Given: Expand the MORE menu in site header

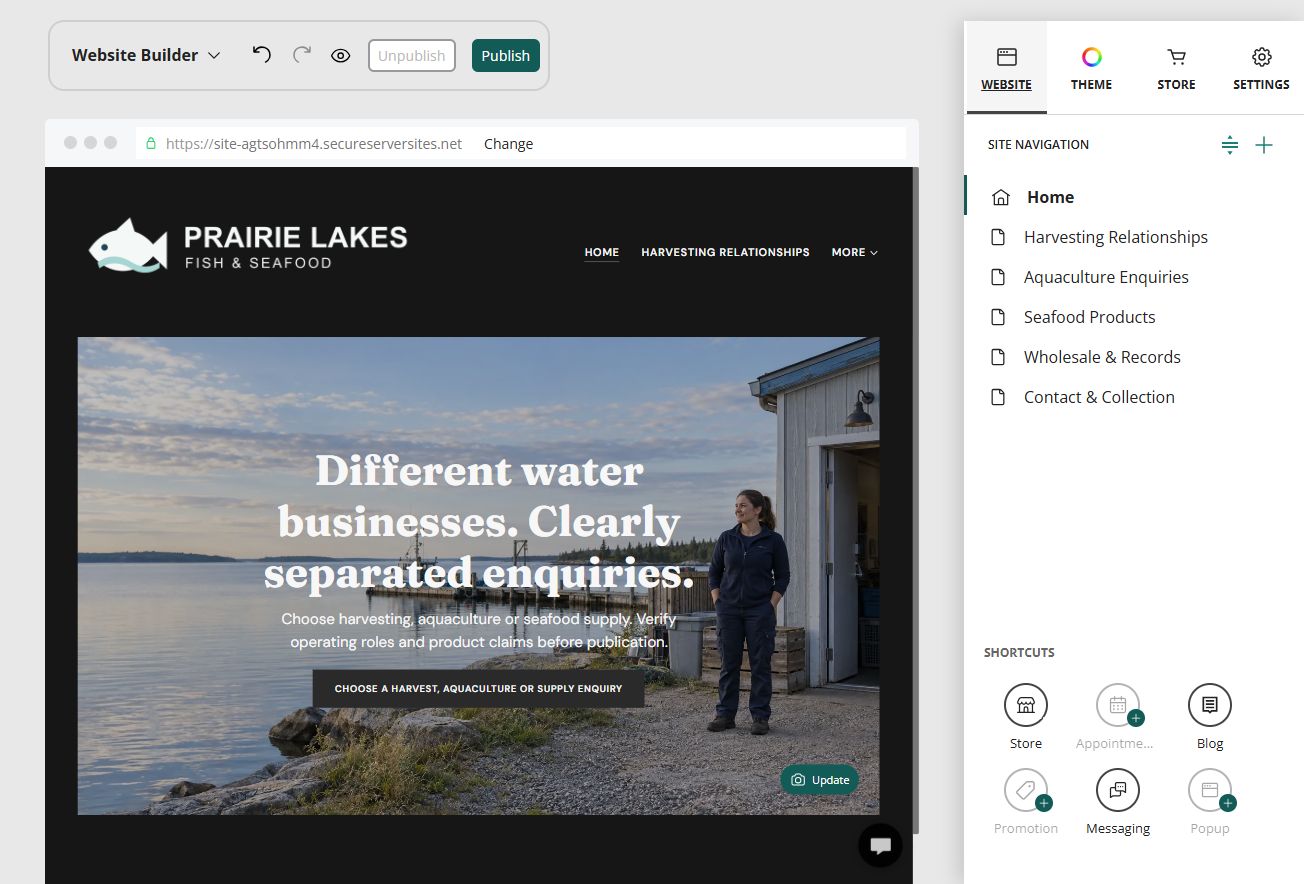Looking at the screenshot, I should tap(854, 252).
